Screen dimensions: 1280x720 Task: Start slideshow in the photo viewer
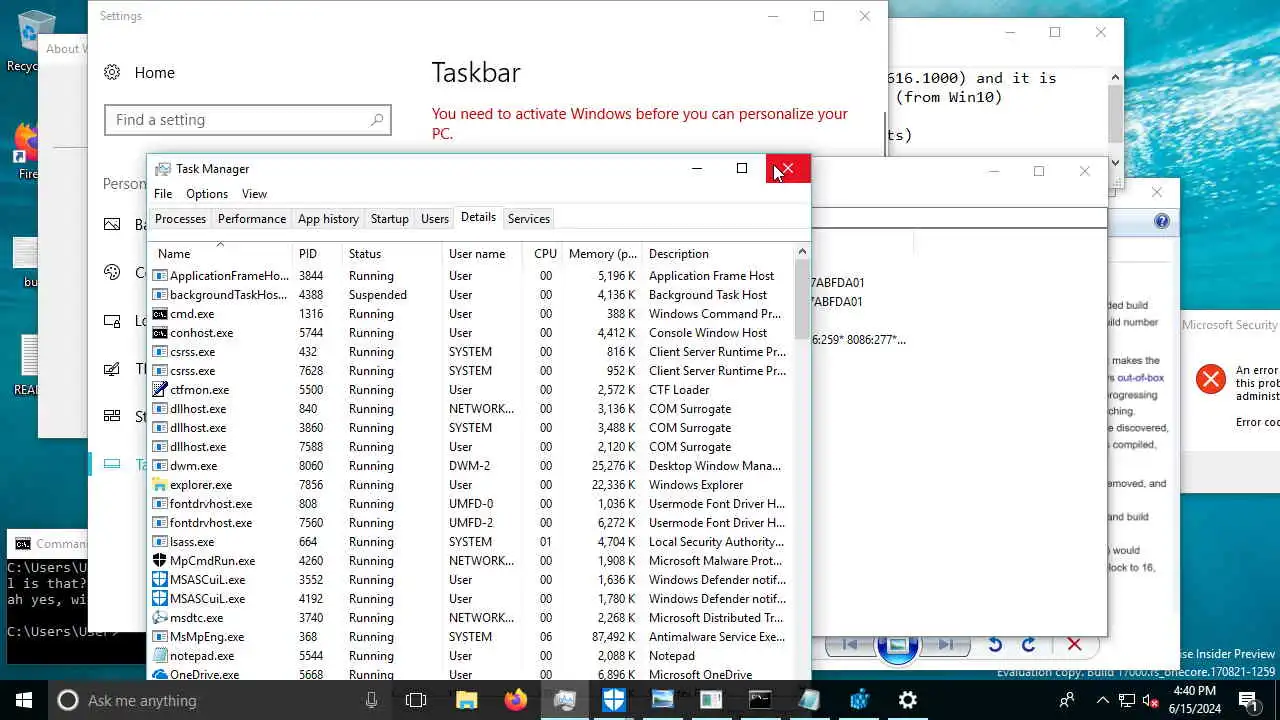click(897, 645)
